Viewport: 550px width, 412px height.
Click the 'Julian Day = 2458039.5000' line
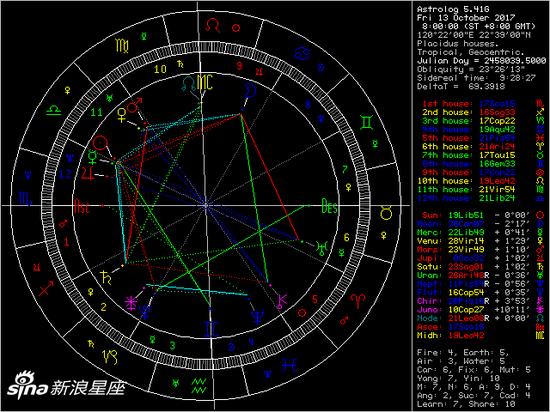tap(481, 61)
